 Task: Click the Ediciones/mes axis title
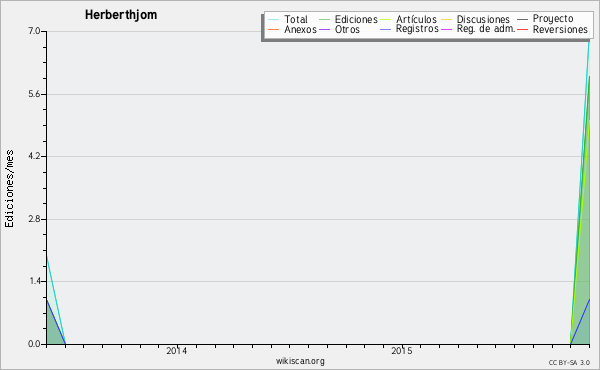(x=9, y=189)
